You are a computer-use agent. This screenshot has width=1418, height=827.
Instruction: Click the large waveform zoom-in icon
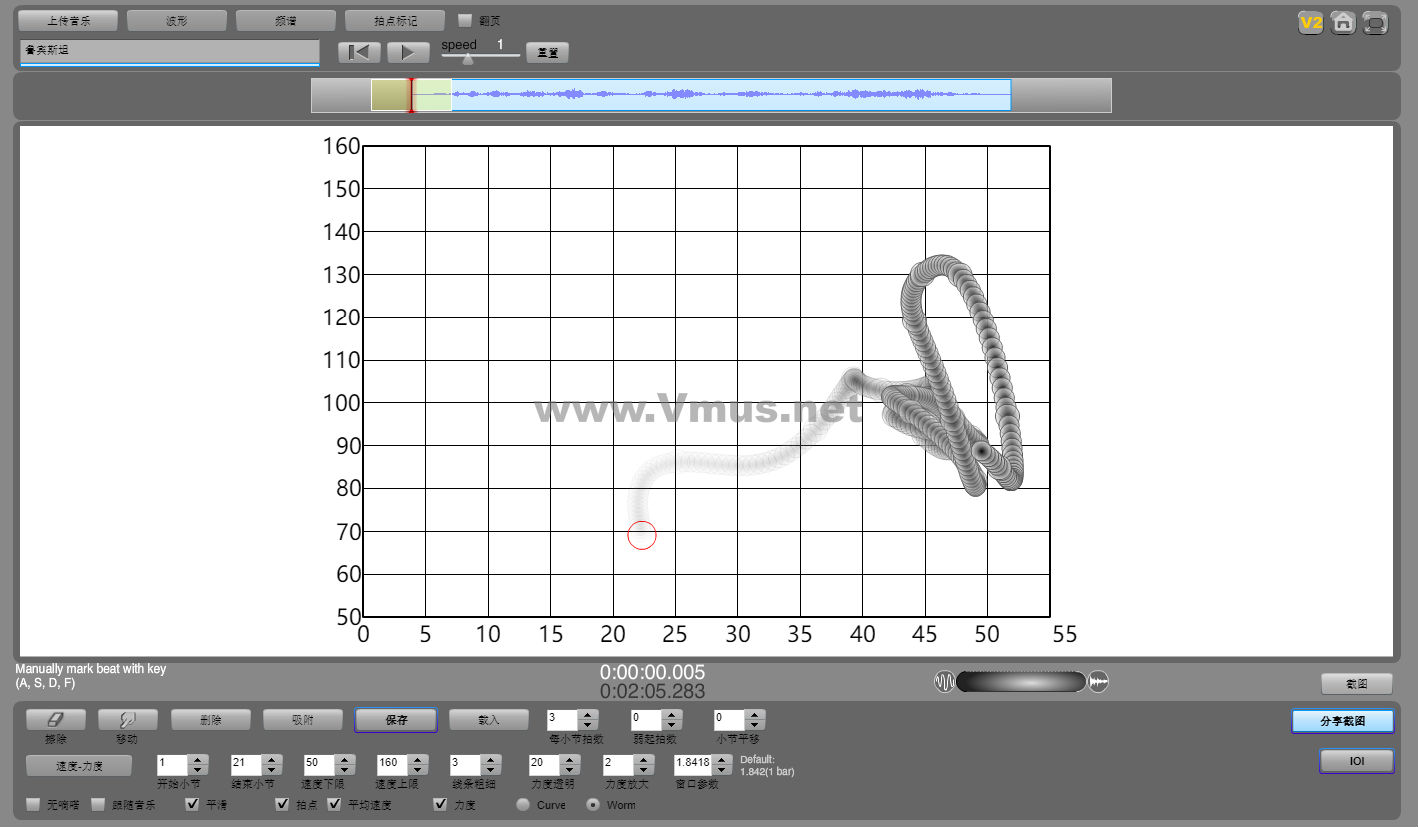click(x=1099, y=682)
